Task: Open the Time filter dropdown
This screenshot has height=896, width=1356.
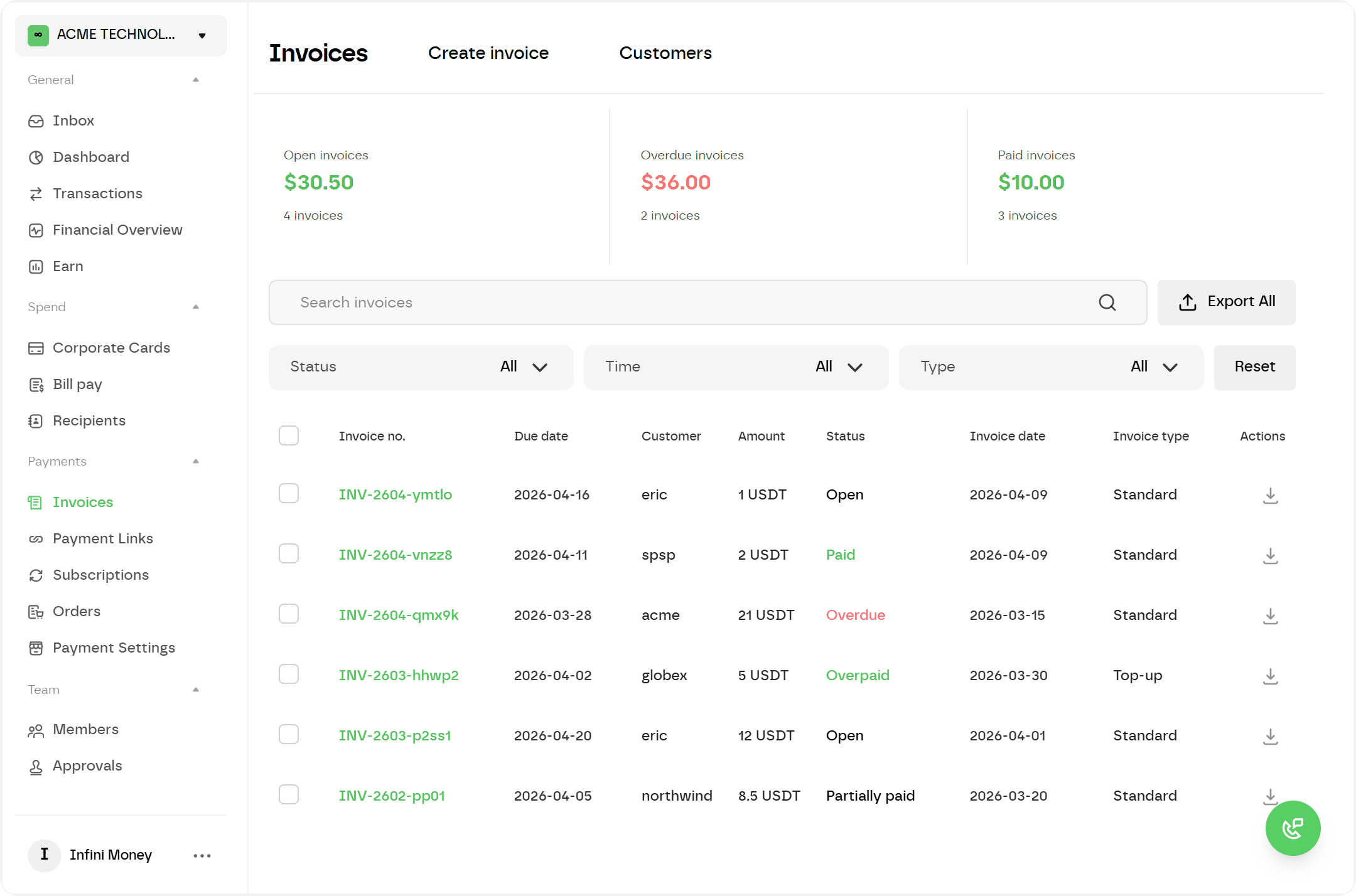Action: click(736, 367)
